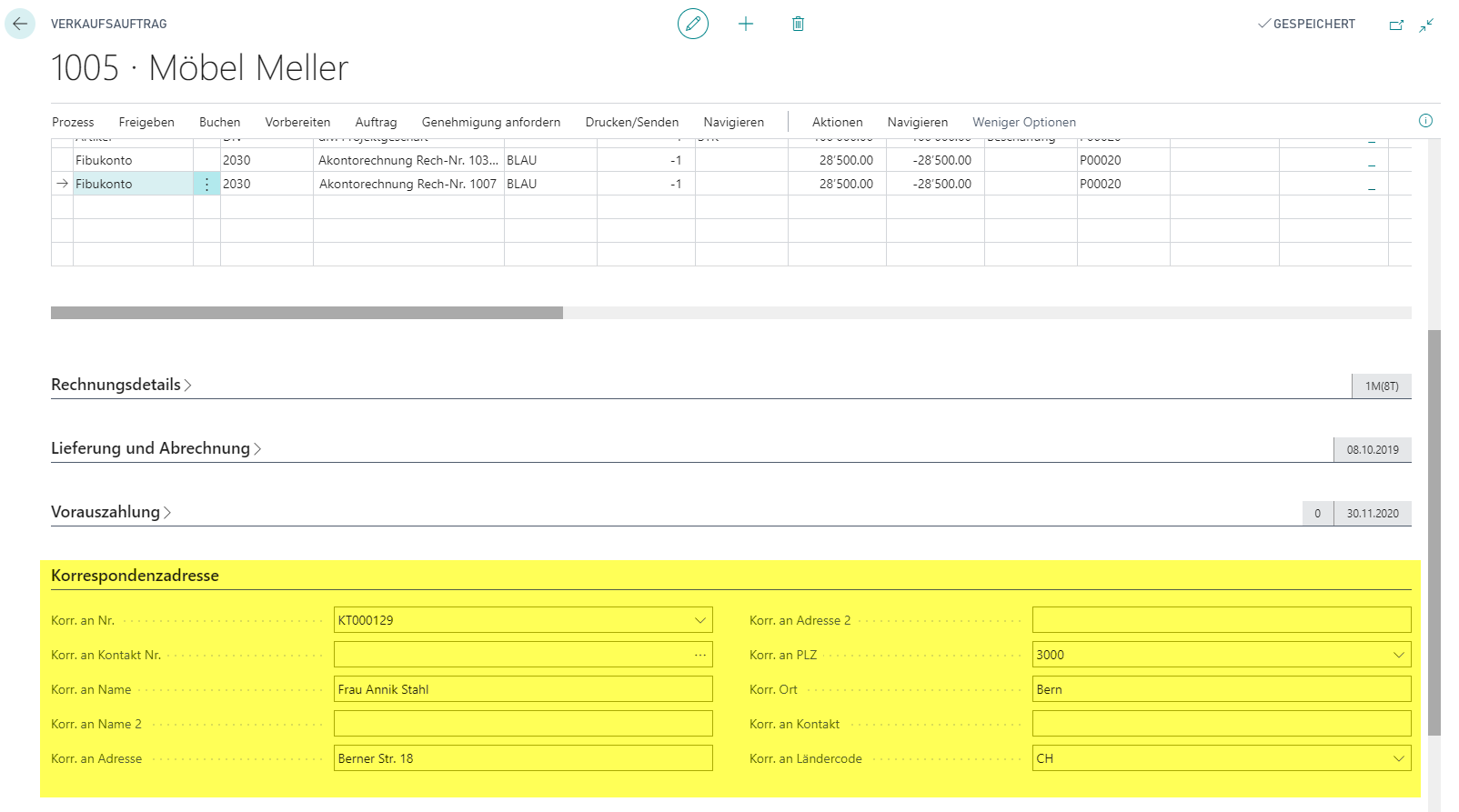Click the 08.10.2019 date summary
This screenshot has height=812, width=1459.
click(x=1373, y=450)
